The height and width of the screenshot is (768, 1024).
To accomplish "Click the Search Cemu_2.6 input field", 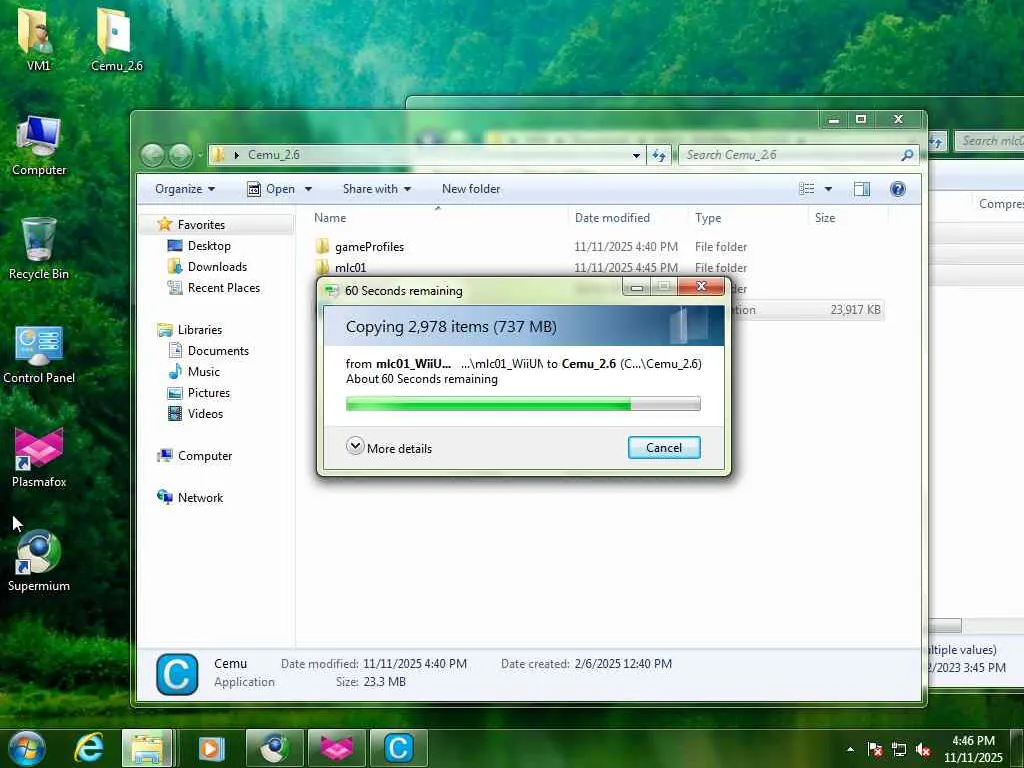I will click(790, 155).
